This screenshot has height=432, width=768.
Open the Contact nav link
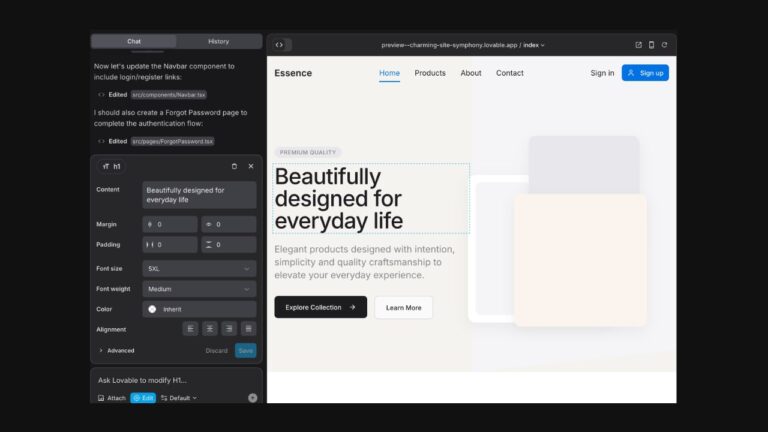point(509,73)
